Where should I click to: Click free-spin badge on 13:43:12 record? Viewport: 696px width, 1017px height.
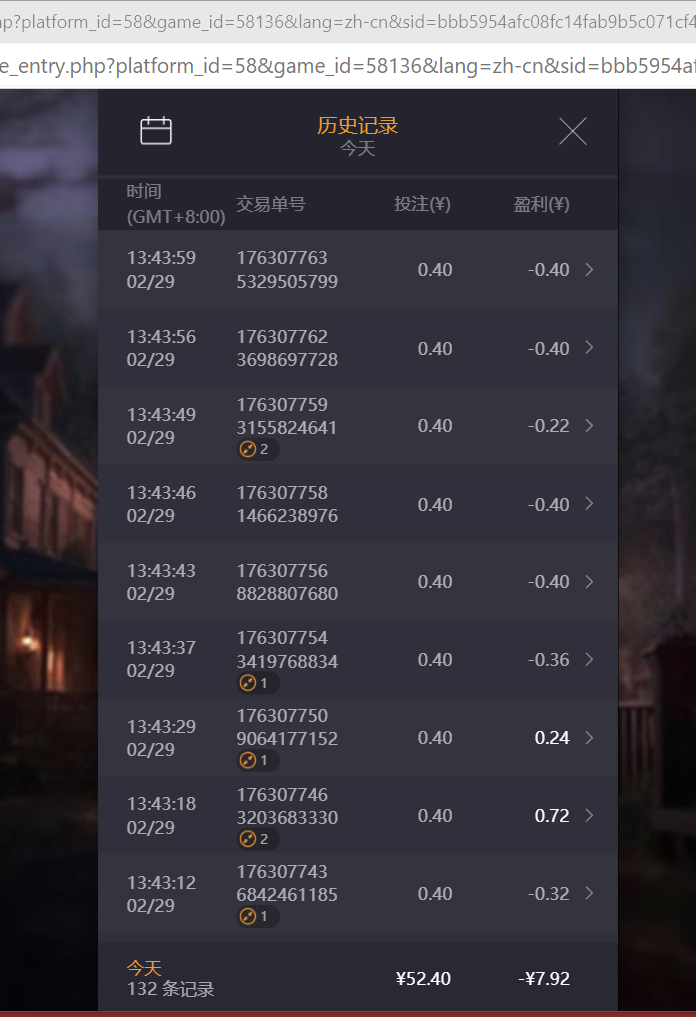coord(257,917)
